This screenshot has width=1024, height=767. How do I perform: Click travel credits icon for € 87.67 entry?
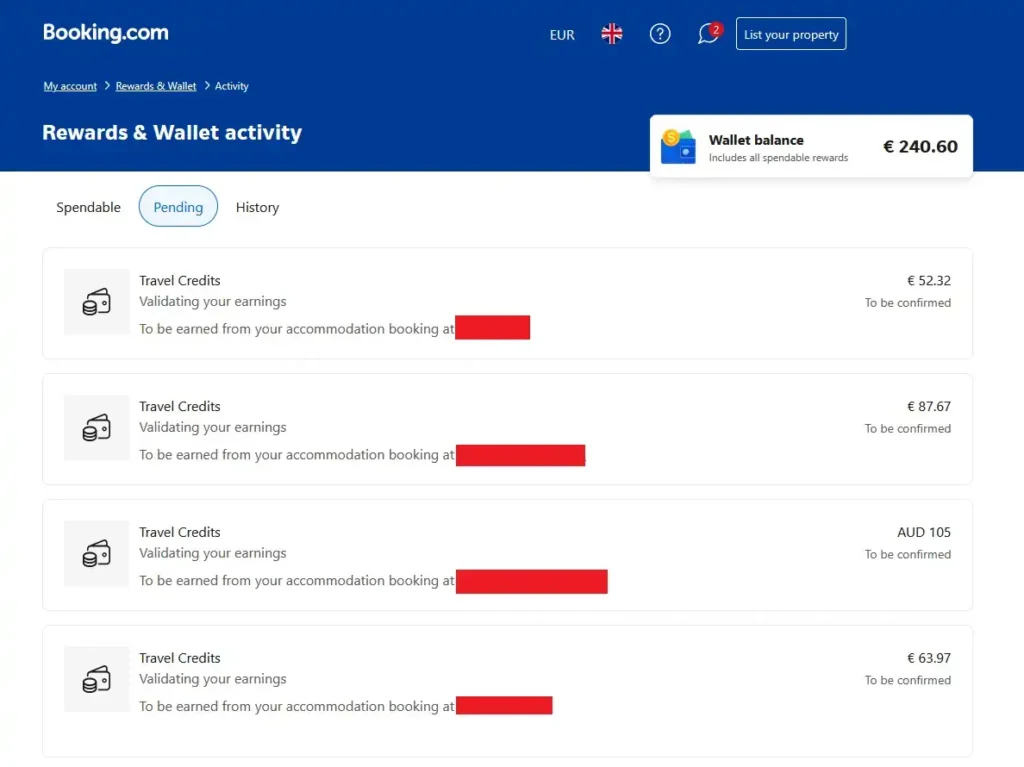pyautogui.click(x=97, y=428)
